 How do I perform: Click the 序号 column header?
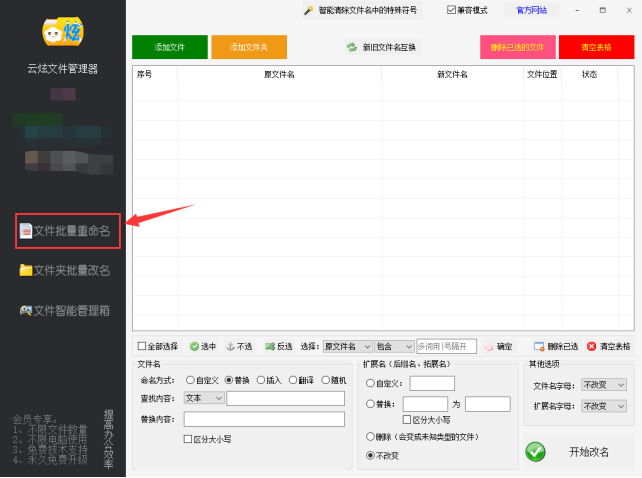(x=155, y=74)
